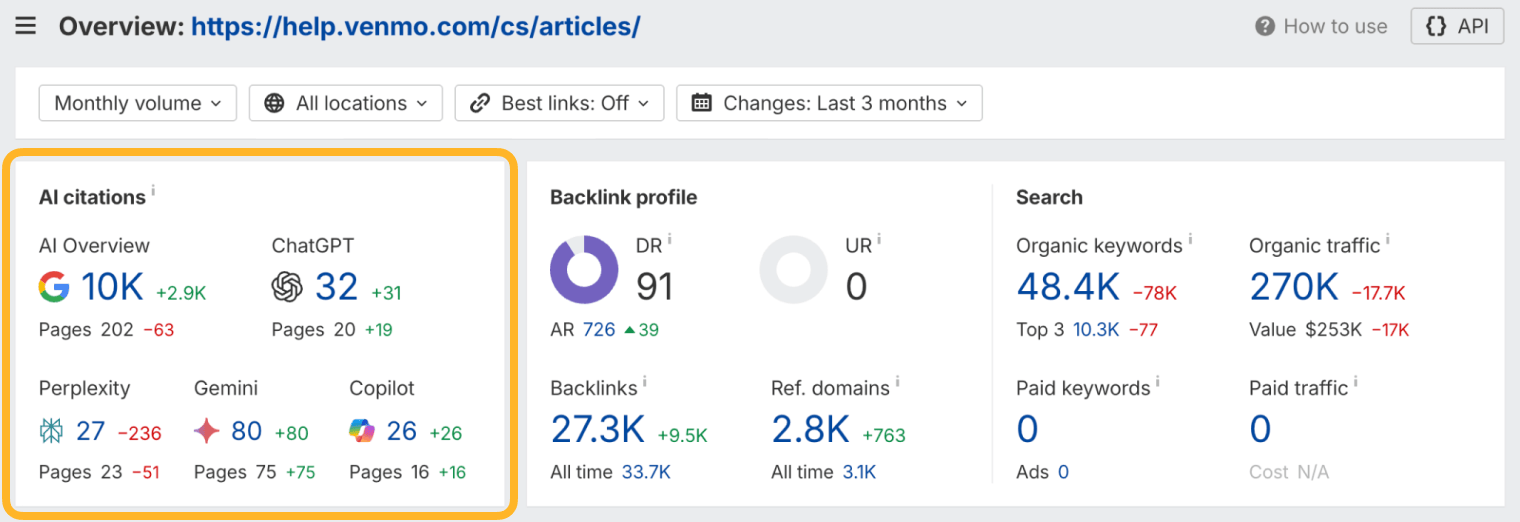
Task: Open the Monthly volume dropdown
Action: click(x=138, y=103)
